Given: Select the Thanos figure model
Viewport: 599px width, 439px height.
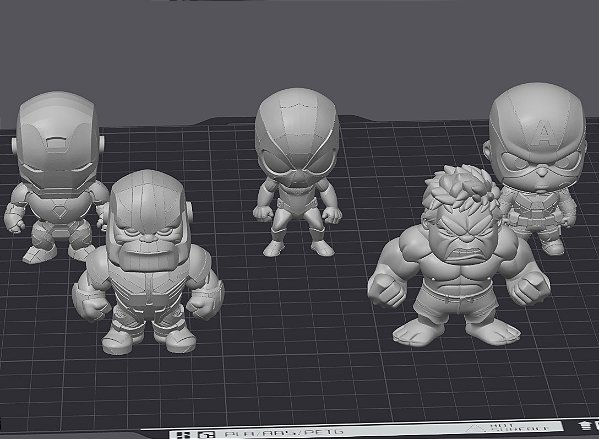Looking at the screenshot, I should pos(149,264).
